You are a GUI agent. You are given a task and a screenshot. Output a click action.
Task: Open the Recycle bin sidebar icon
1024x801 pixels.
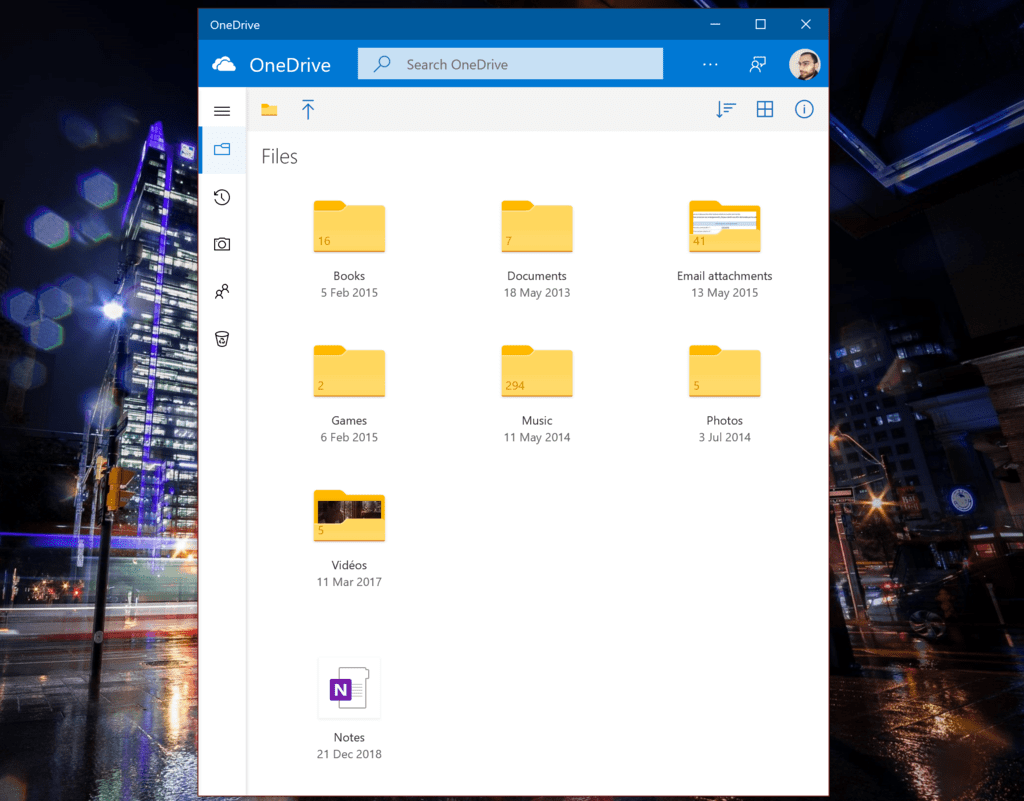(x=222, y=339)
